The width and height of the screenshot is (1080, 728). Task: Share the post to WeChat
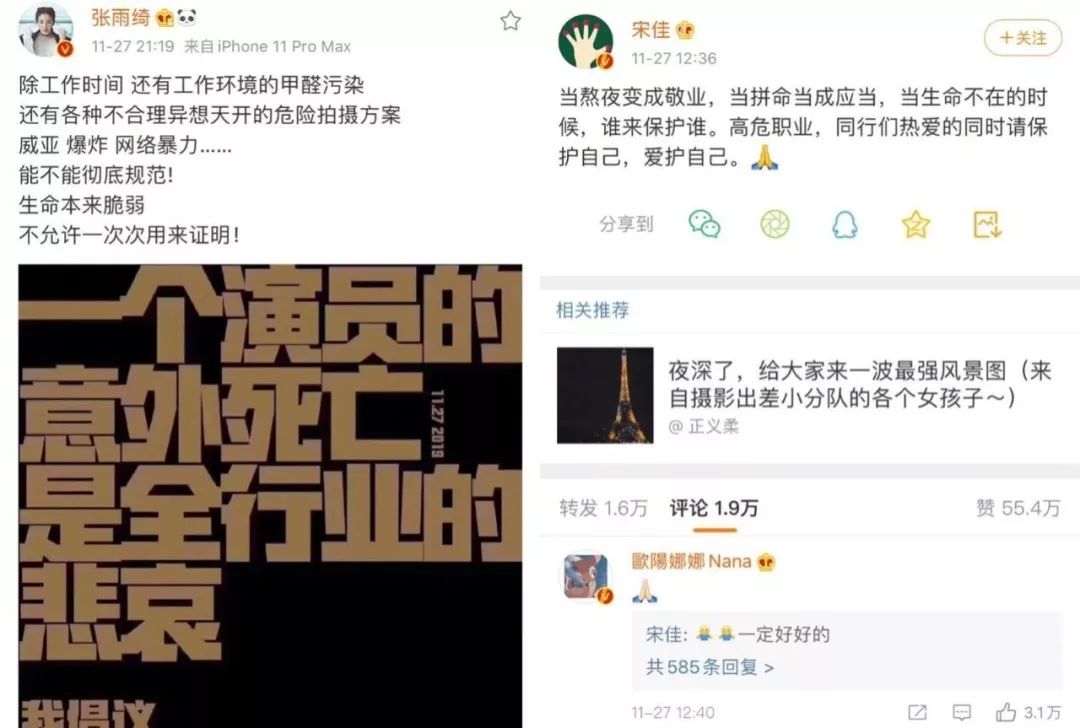coord(705,224)
